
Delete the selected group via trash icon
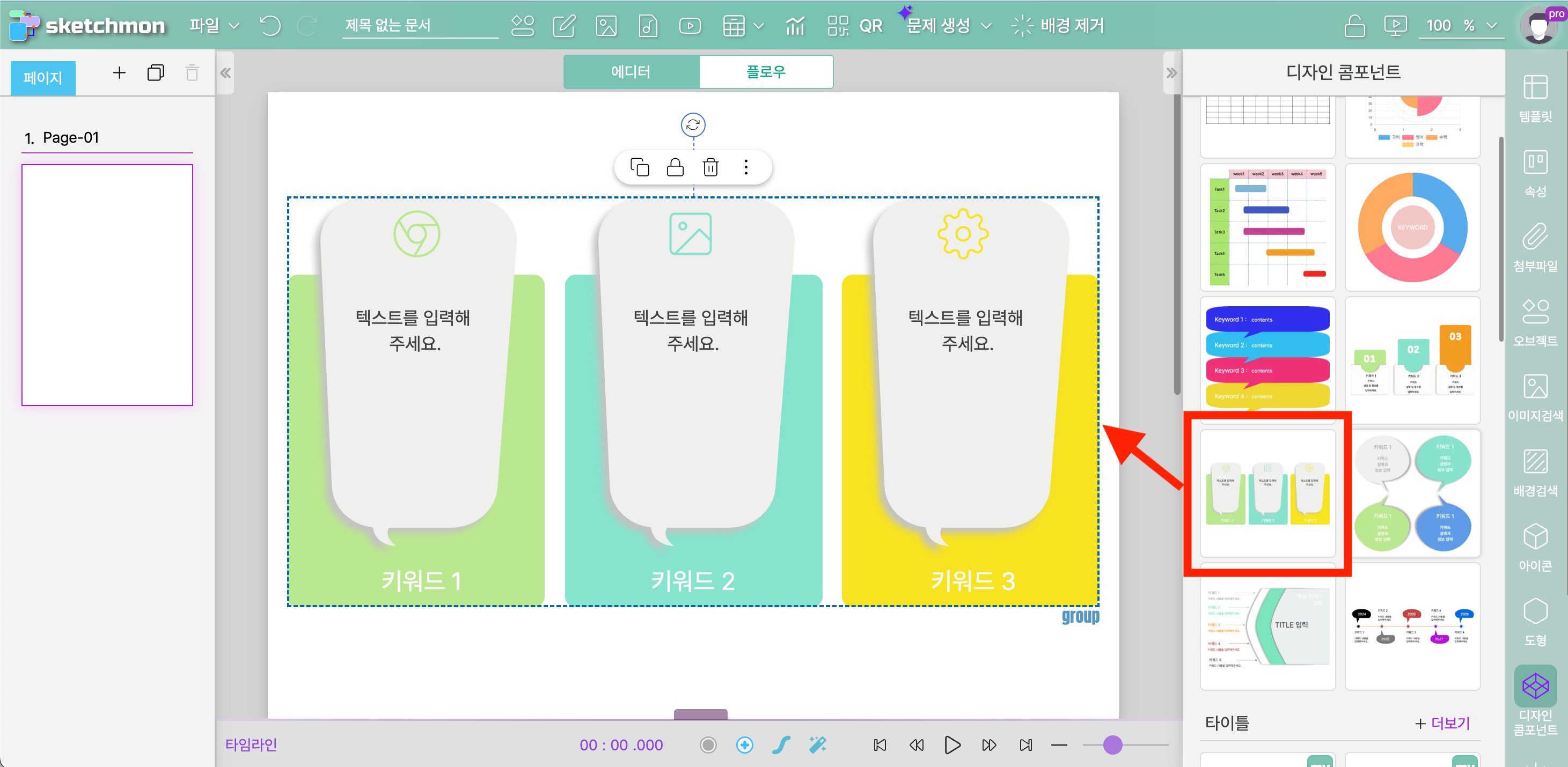pos(710,167)
